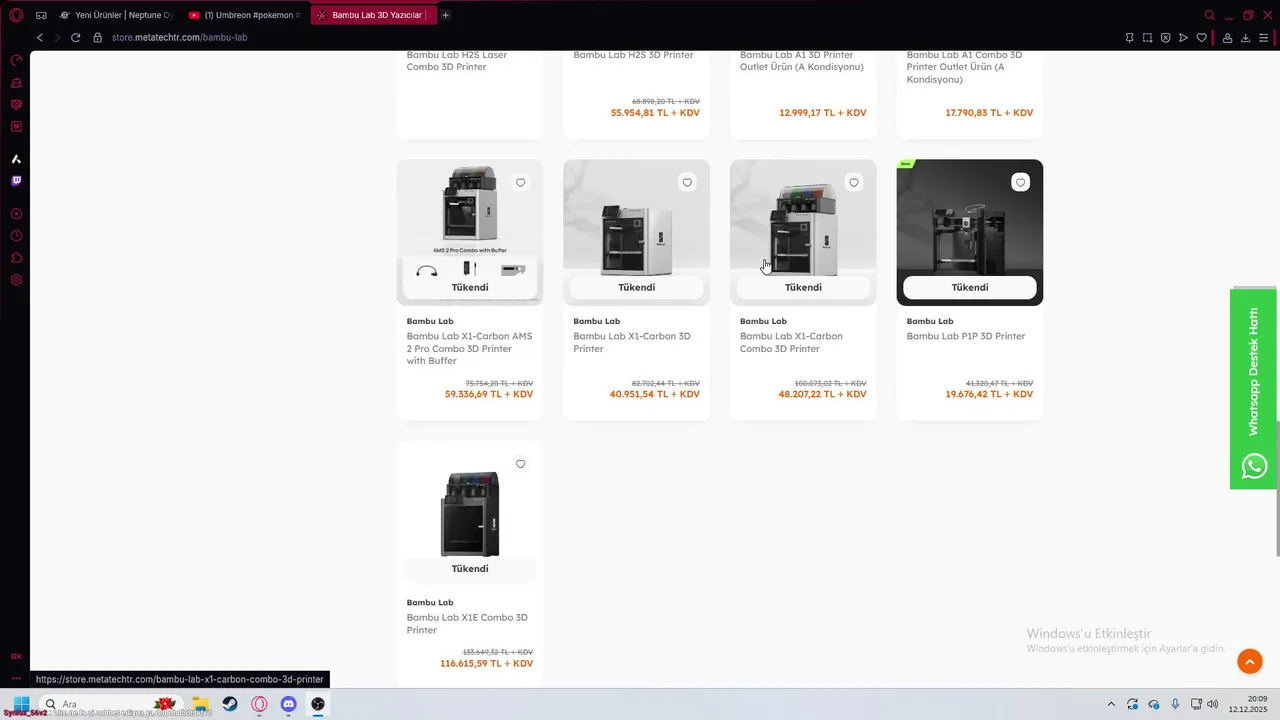Viewport: 1280px width, 720px height.
Task: Open Easy Setup sliders icon
Action: click(1264, 37)
